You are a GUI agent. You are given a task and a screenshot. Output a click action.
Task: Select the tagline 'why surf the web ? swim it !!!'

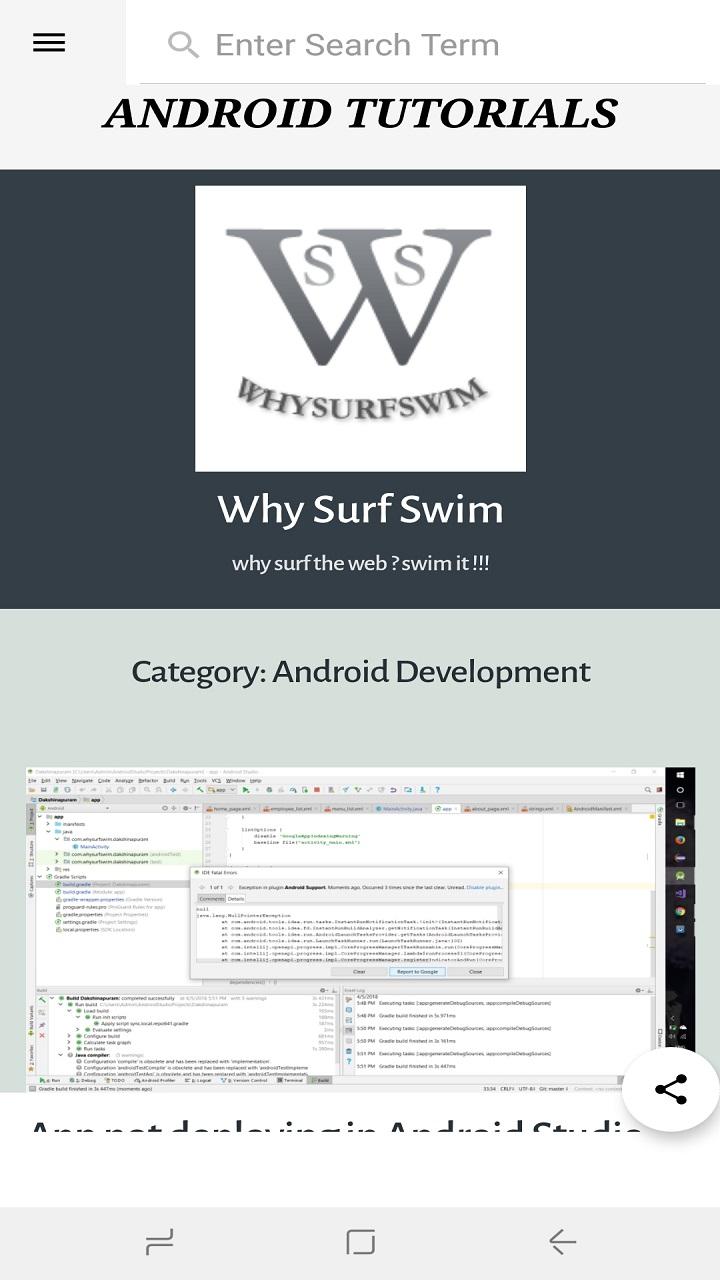(360, 563)
